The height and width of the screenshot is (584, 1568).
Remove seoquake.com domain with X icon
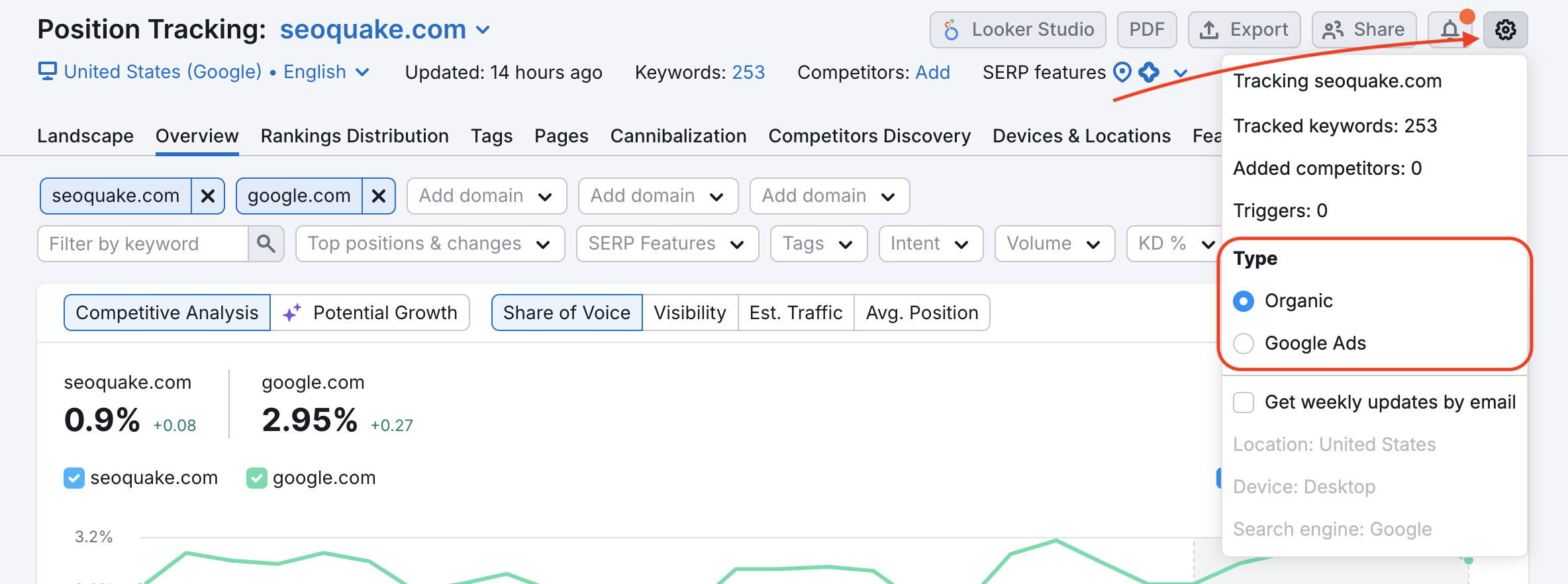click(208, 196)
